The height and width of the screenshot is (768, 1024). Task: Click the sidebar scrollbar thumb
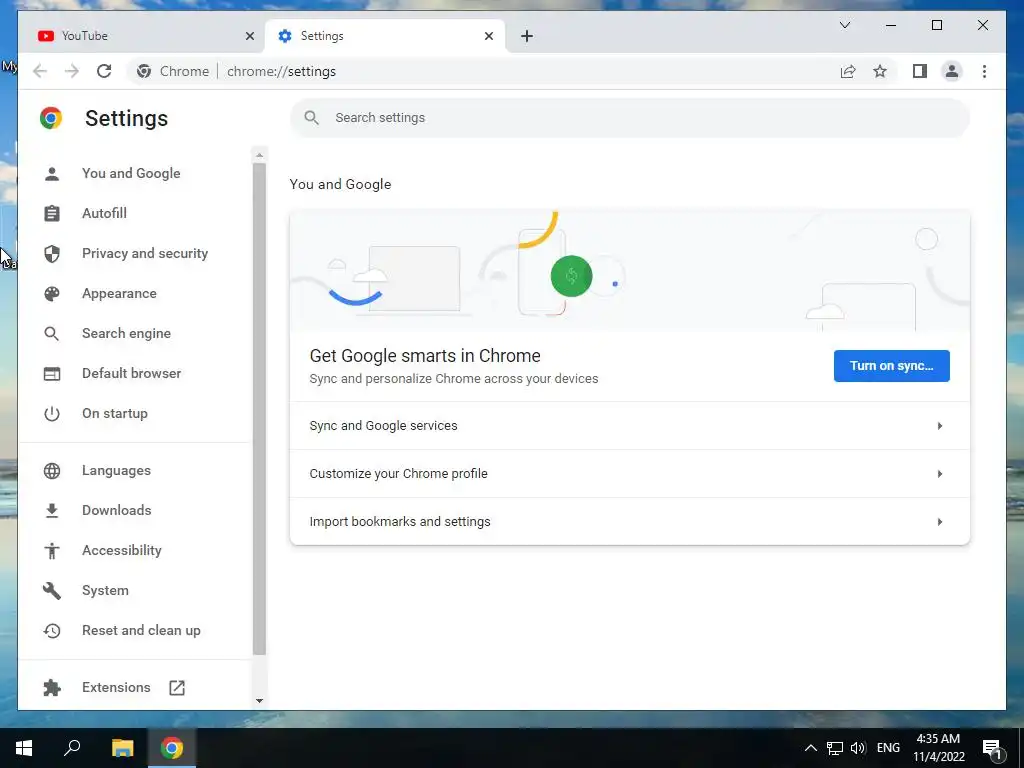(x=259, y=408)
